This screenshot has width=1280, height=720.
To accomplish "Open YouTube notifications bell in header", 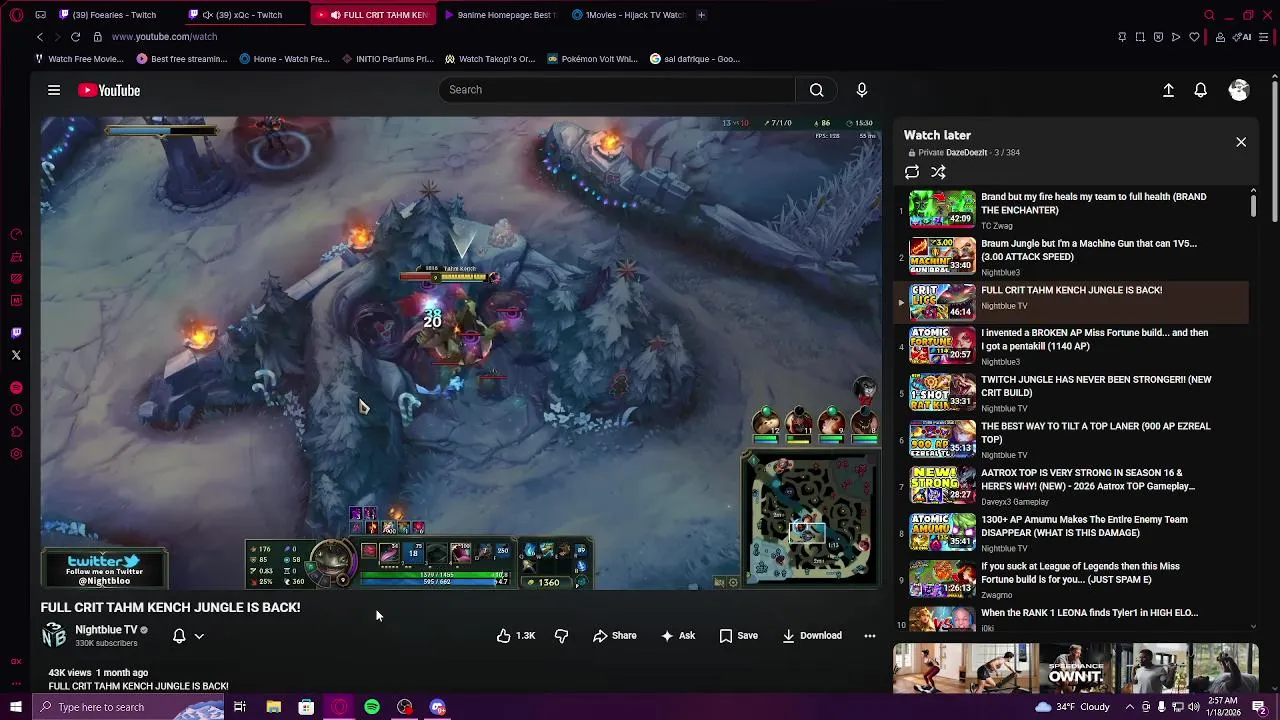I will tap(1201, 90).
